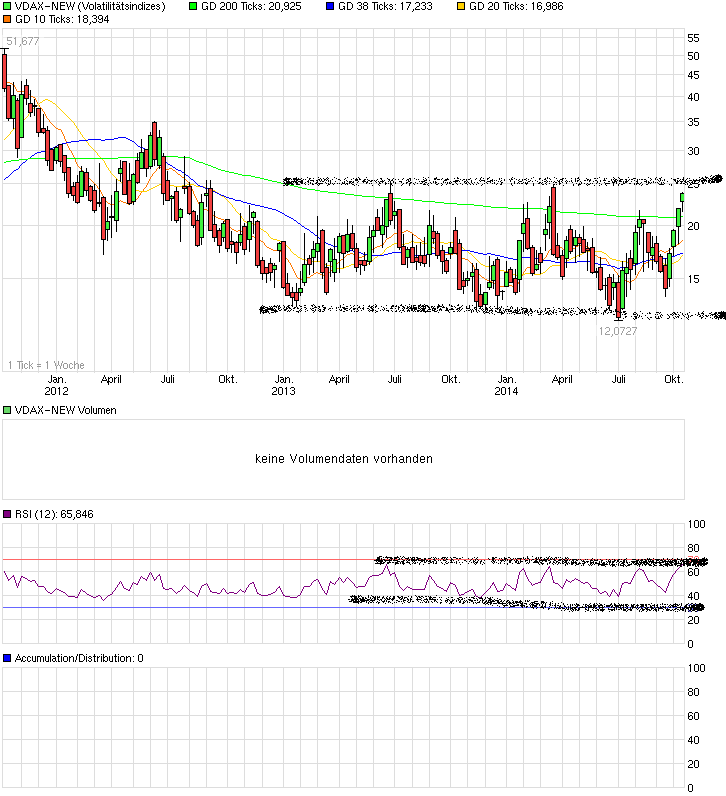Click the 'RSI (12): 65,846' label
The height and width of the screenshot is (796, 726).
(54, 514)
